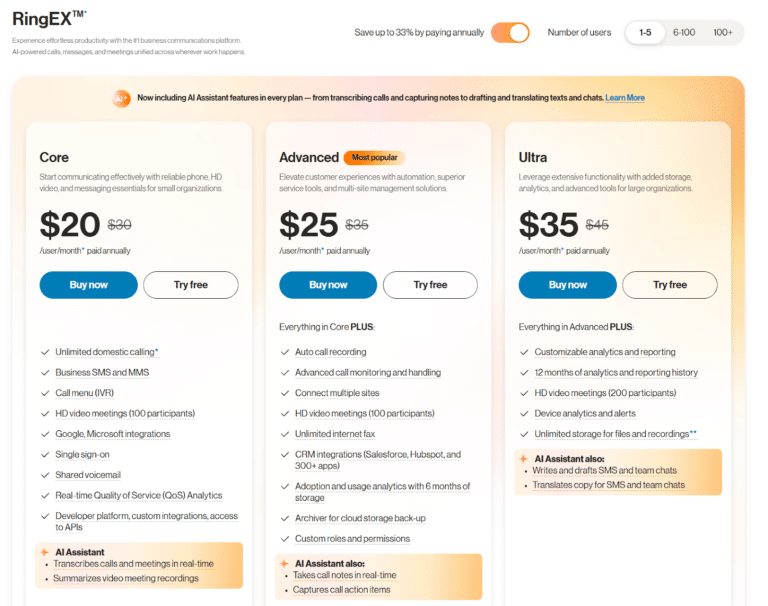Click the Most popular badge on Advanced
The height and width of the screenshot is (606, 768).
[374, 157]
